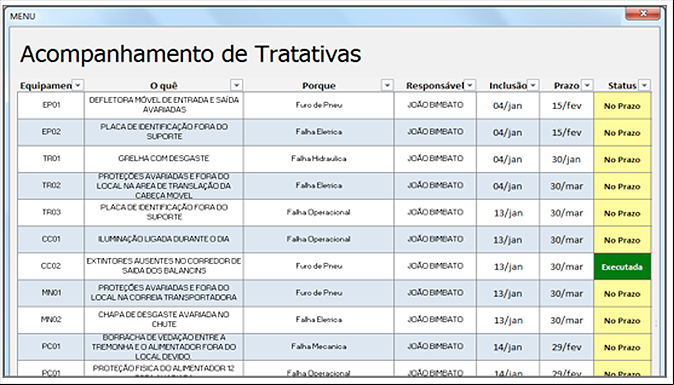Click the 30/jan deadline cell
This screenshot has width=674, height=385.
(567, 159)
